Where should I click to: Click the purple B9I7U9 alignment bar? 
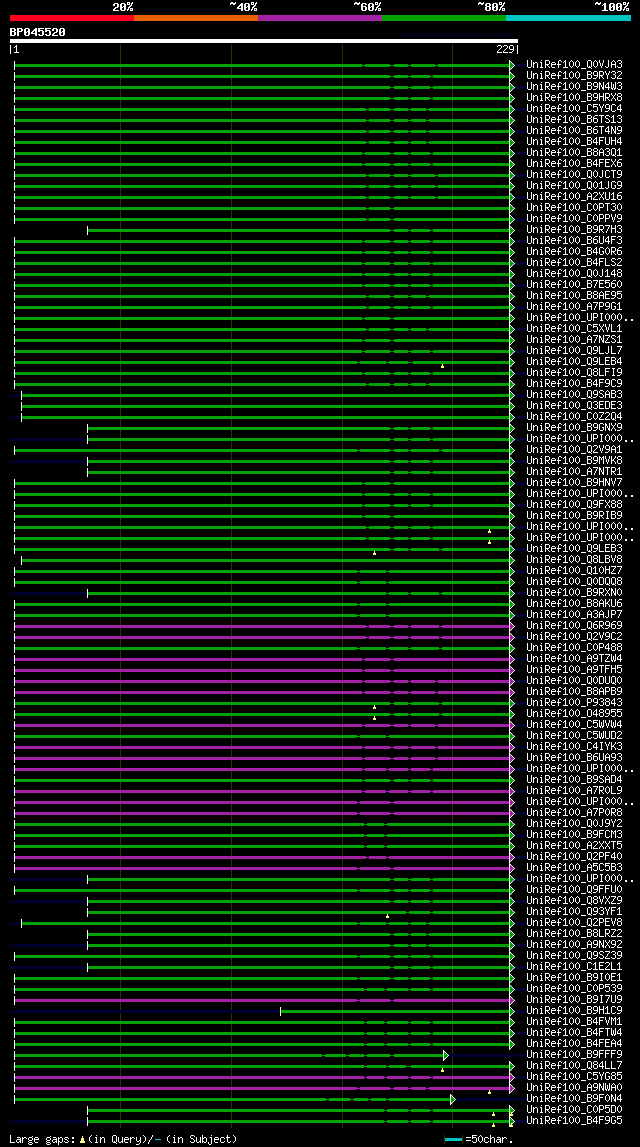point(262,1000)
